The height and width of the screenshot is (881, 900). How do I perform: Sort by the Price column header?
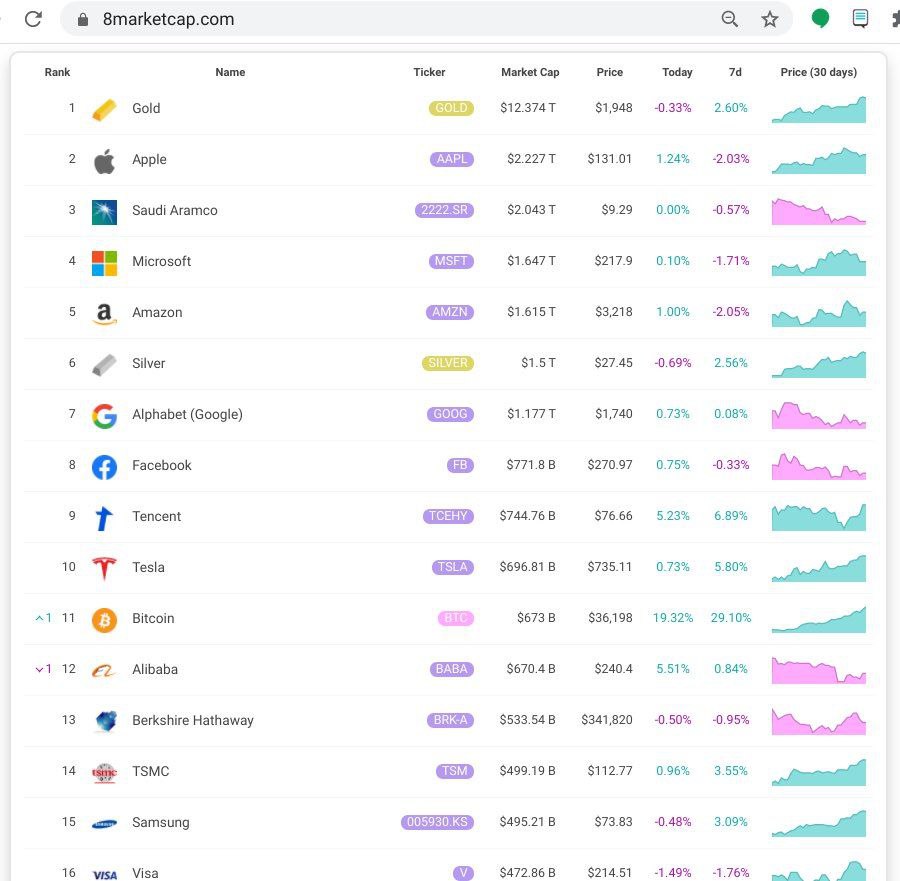coord(610,72)
